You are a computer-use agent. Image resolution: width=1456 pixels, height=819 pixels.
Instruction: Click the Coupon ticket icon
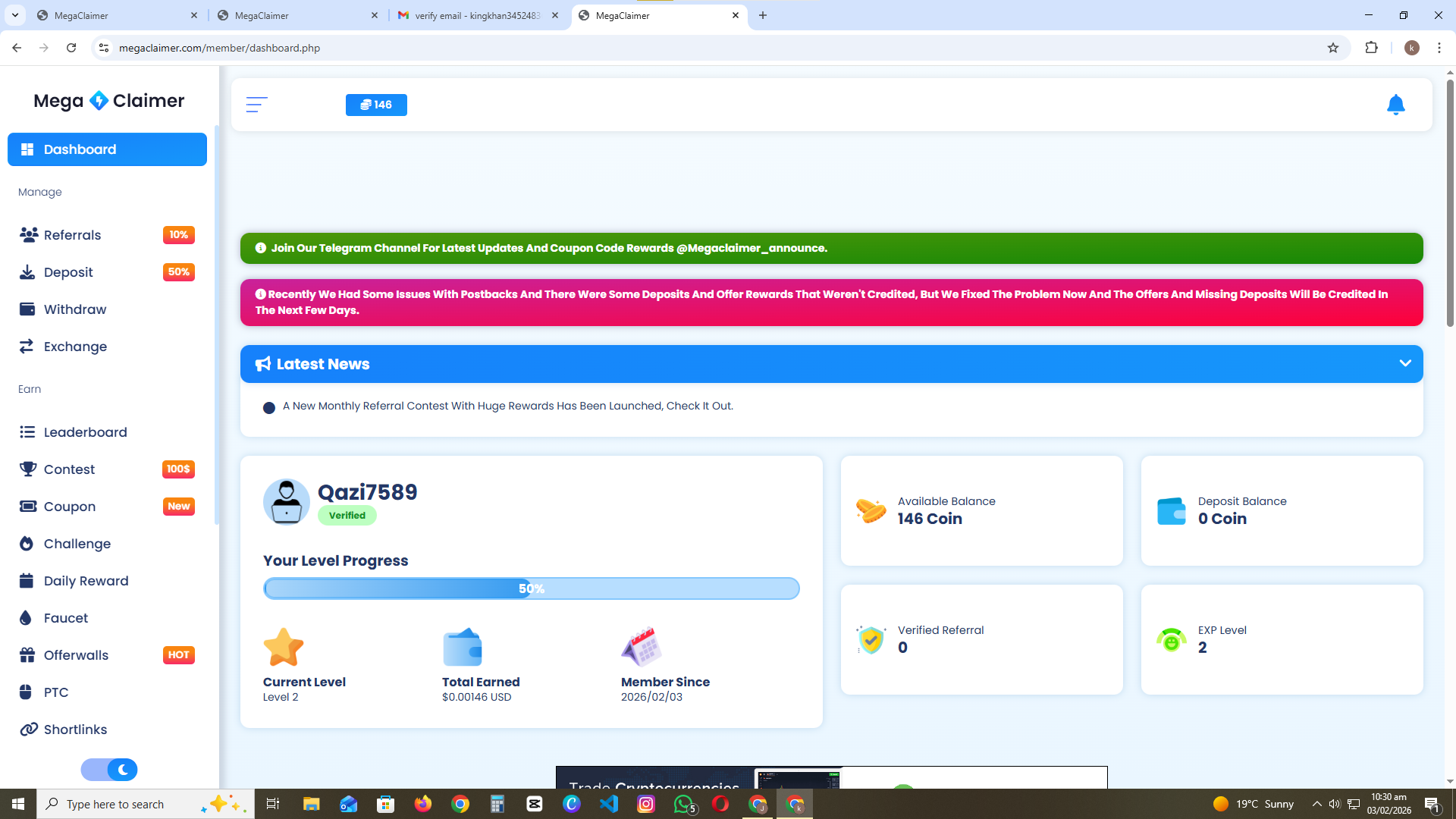pos(28,507)
